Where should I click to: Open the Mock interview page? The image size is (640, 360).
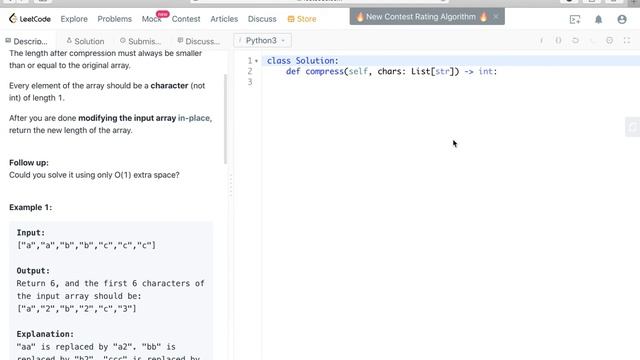tap(151, 19)
